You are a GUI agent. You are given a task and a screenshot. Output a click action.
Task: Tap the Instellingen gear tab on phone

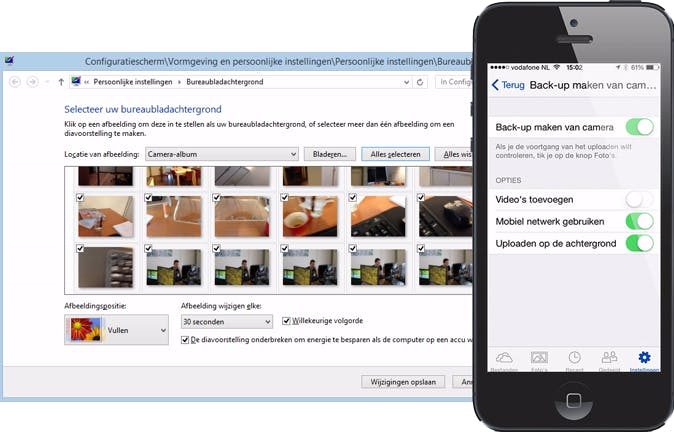pos(644,360)
